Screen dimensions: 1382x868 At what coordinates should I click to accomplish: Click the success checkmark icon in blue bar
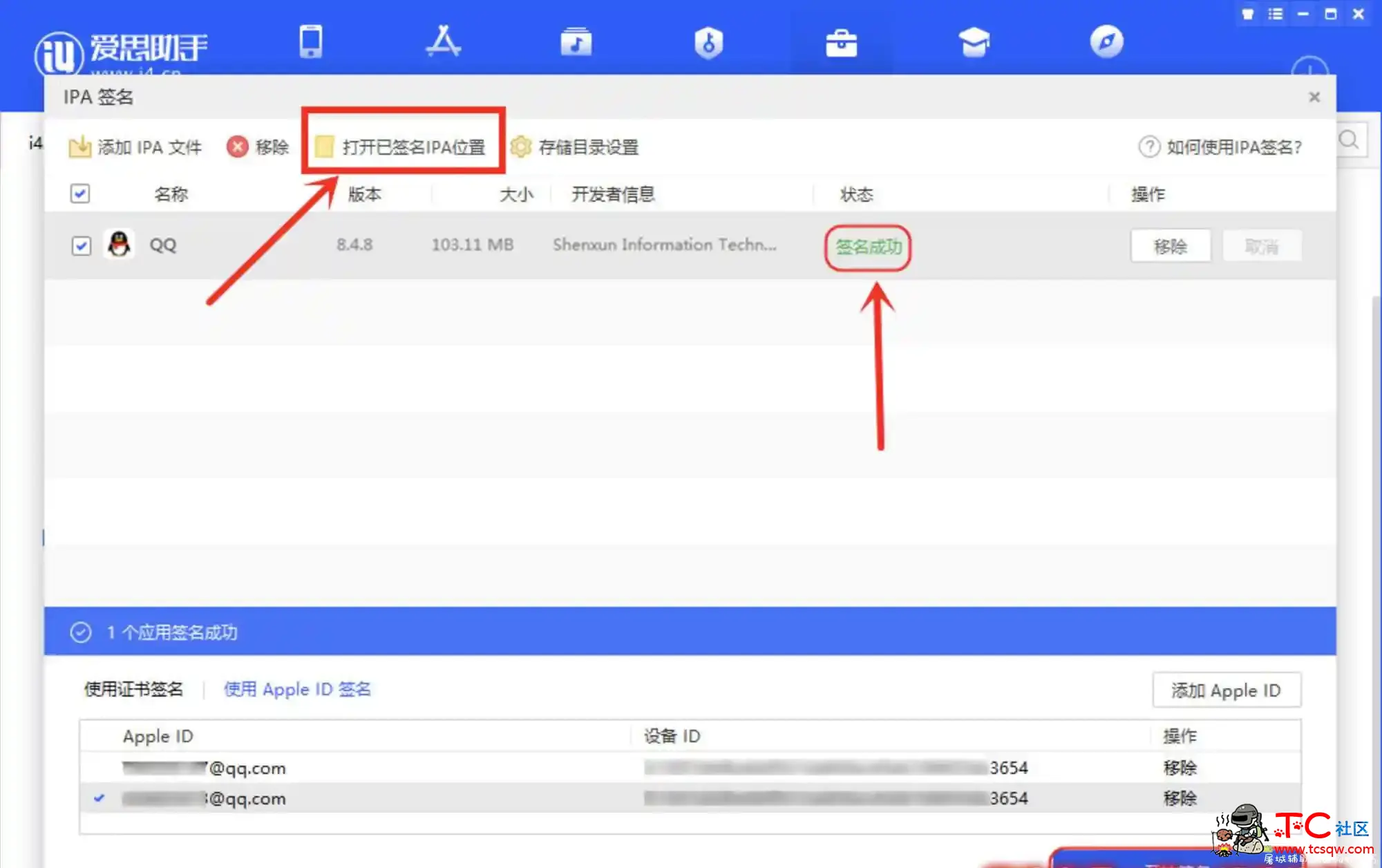point(81,632)
